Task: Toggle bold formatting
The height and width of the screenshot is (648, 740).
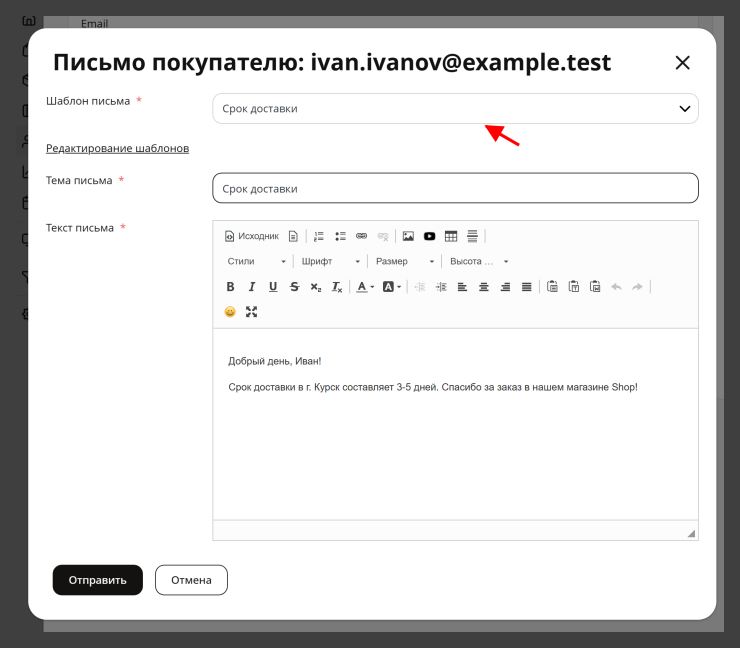Action: [x=230, y=286]
